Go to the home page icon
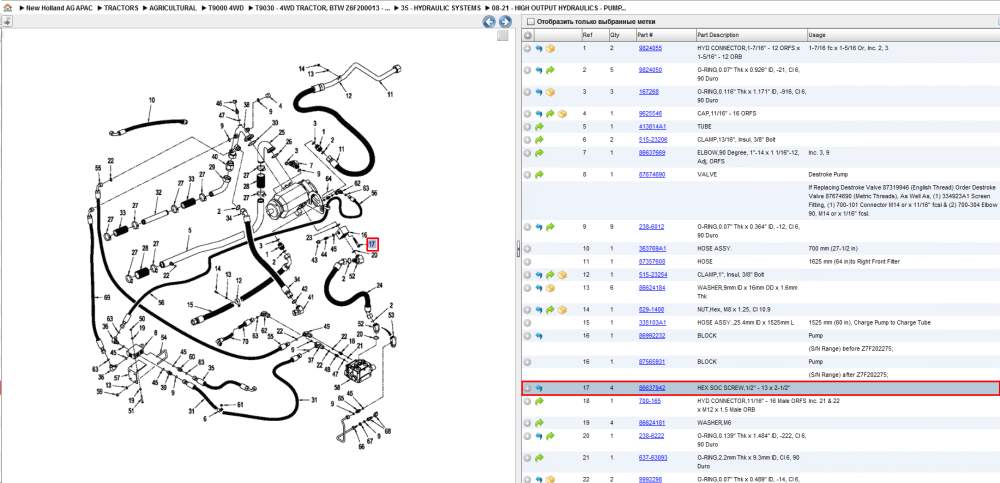The image size is (1000, 483). (x=8, y=8)
